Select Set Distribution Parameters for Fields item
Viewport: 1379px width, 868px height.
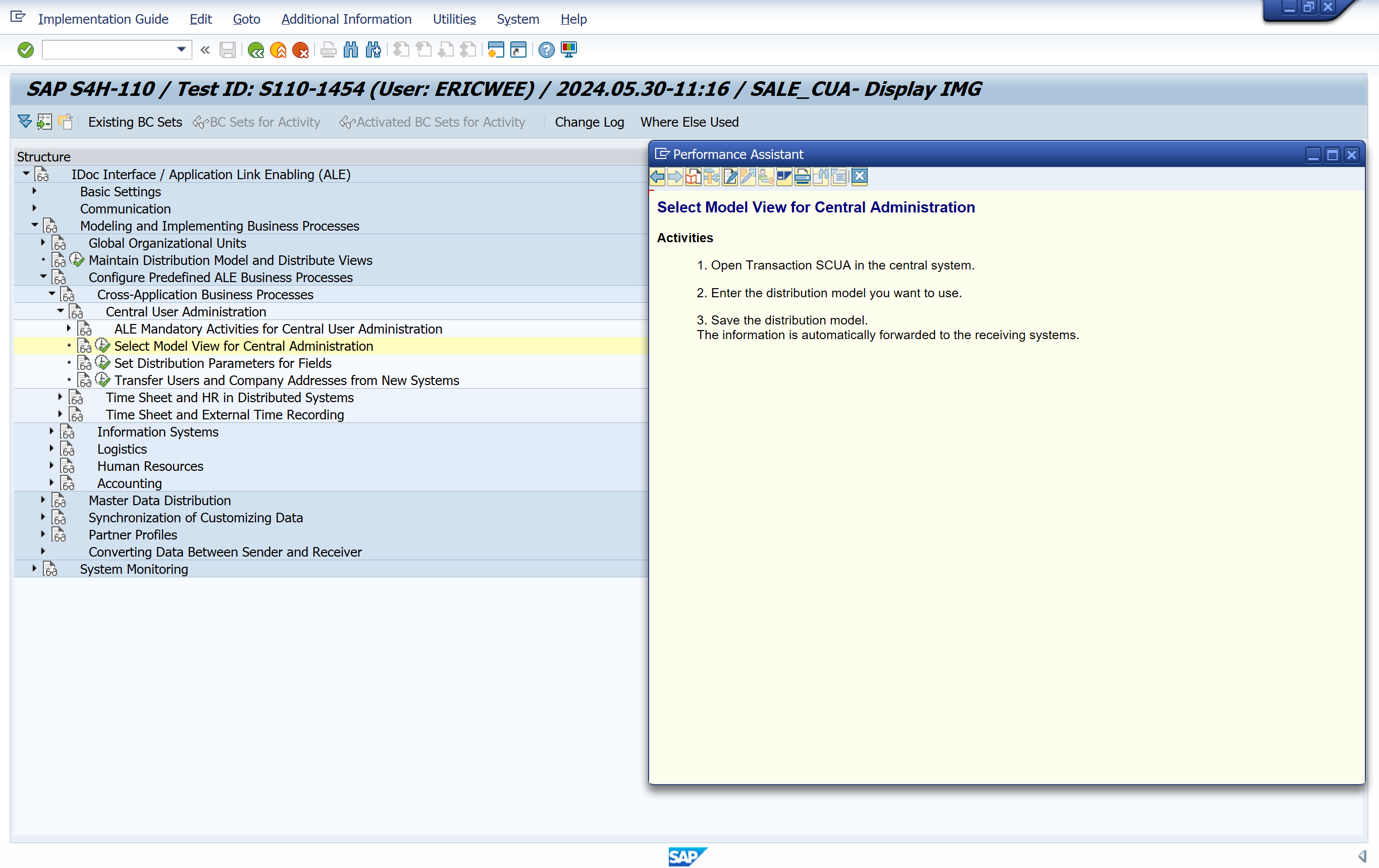[223, 363]
